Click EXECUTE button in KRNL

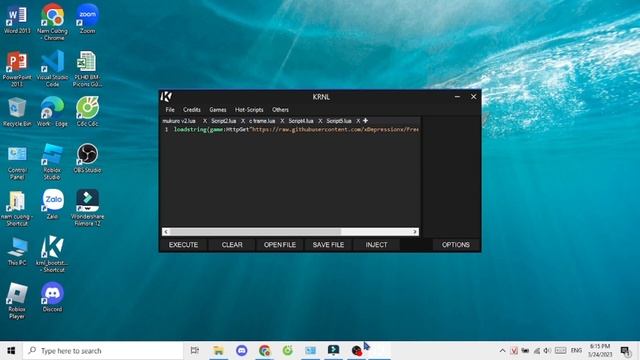(183, 244)
